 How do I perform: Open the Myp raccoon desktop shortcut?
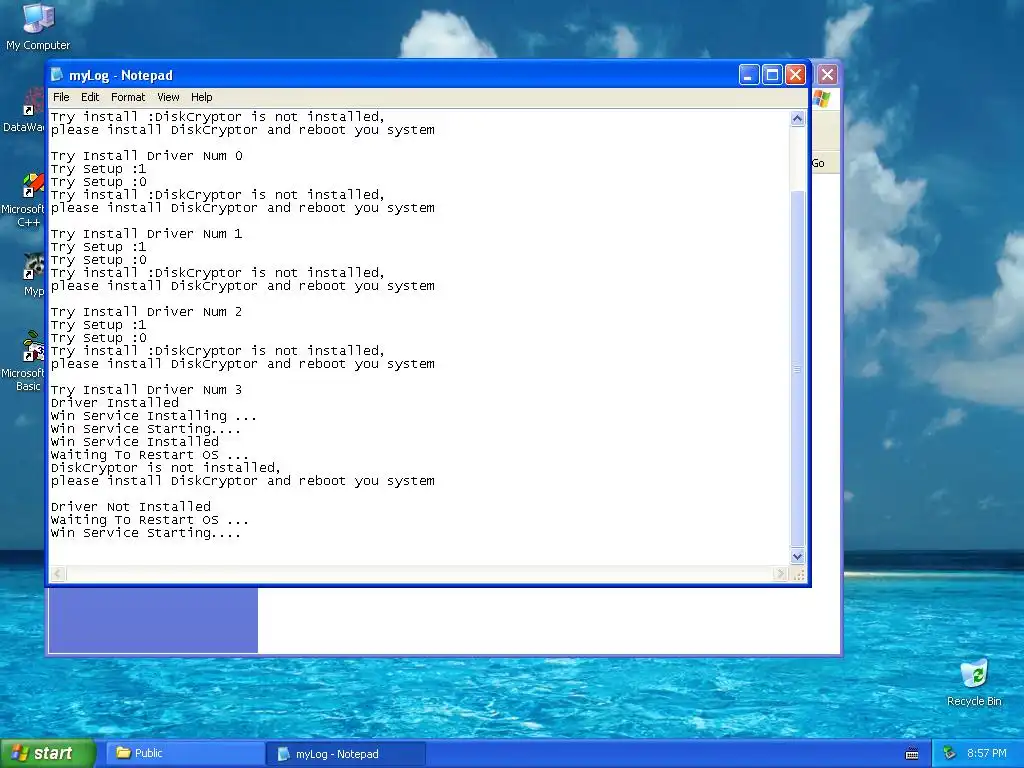(x=33, y=274)
